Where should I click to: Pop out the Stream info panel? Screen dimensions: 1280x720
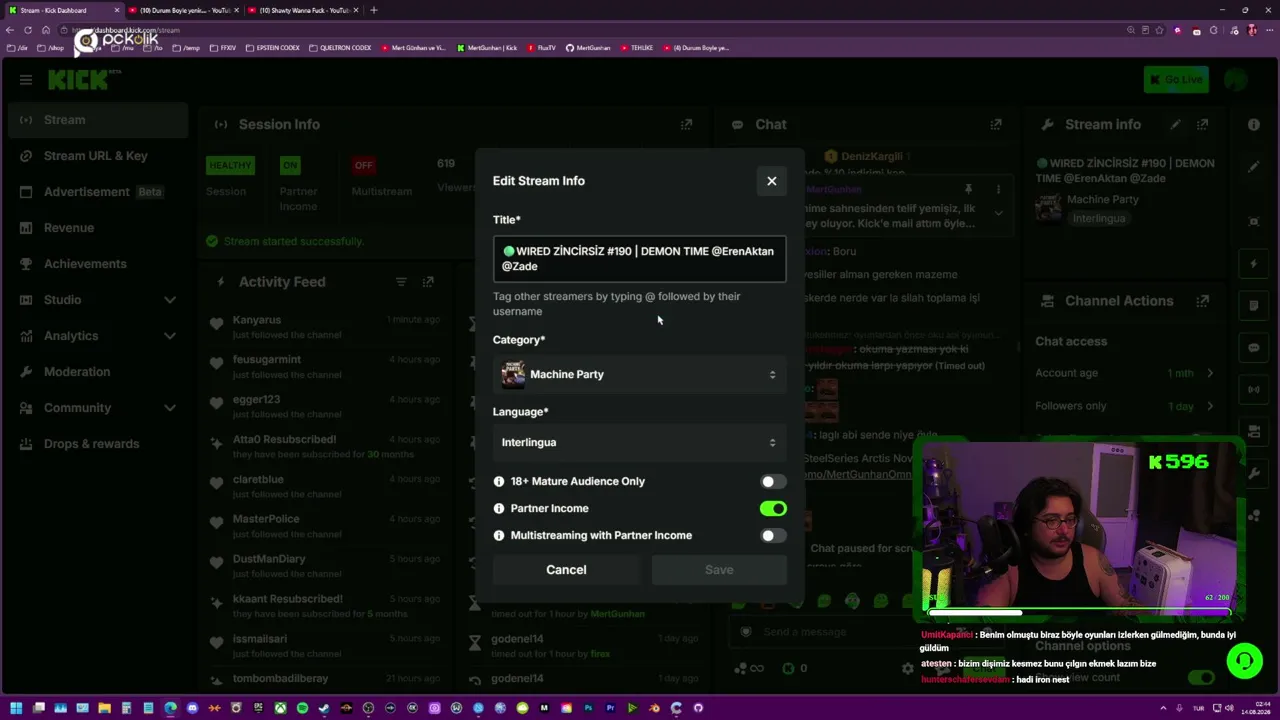(1203, 125)
